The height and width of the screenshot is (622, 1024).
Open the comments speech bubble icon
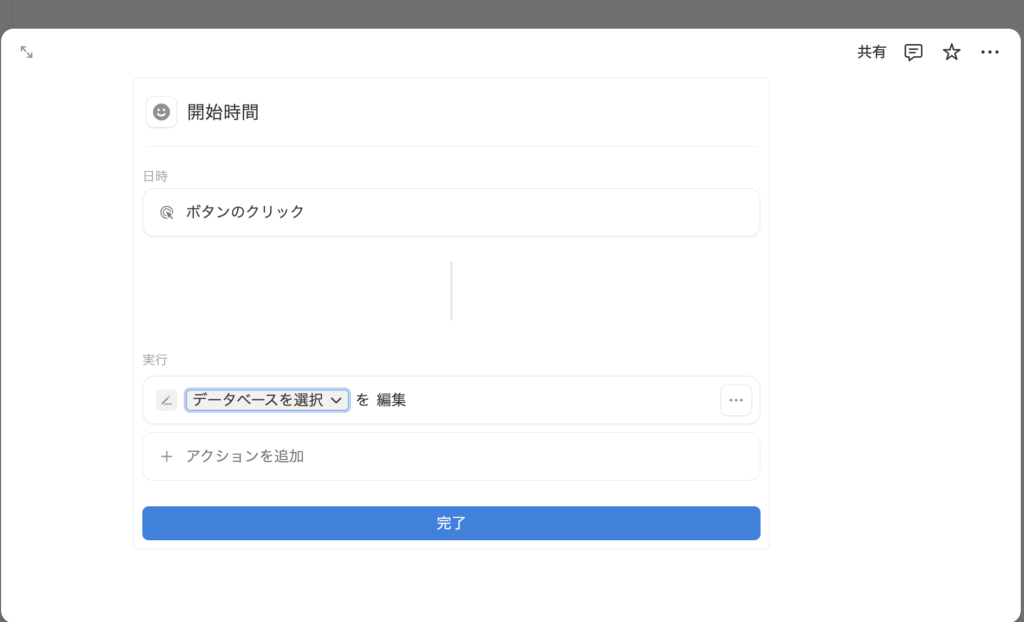click(x=913, y=53)
